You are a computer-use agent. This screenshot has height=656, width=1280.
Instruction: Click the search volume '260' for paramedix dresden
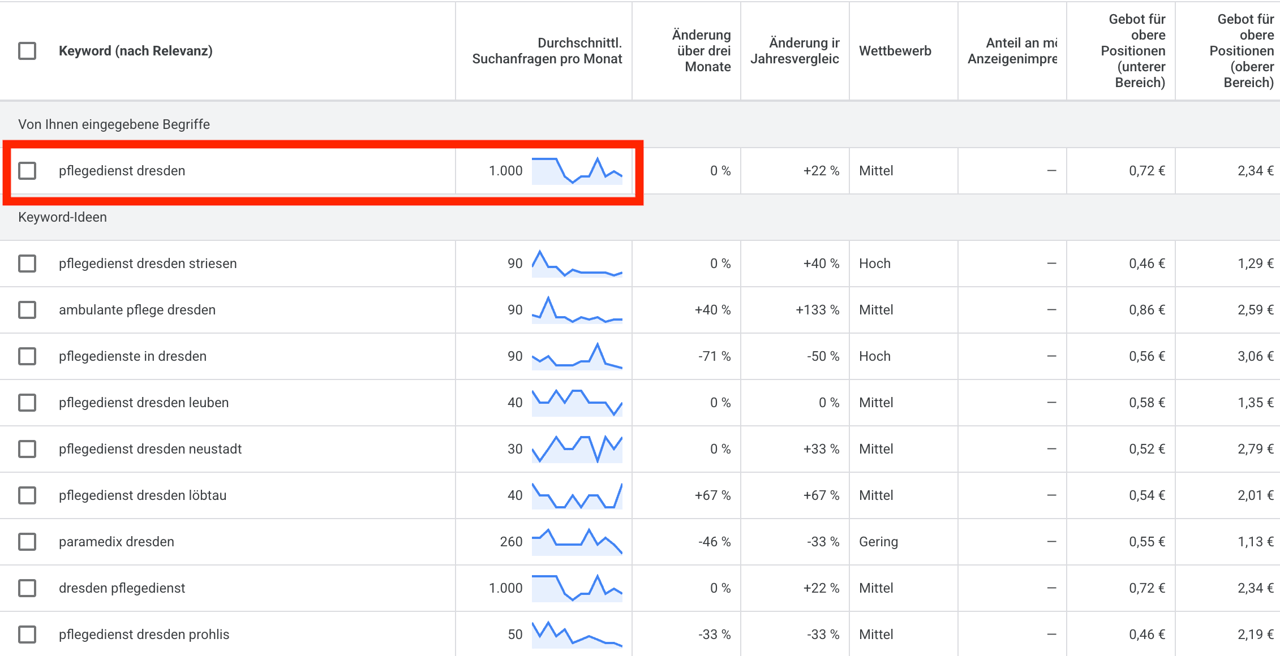[x=511, y=542]
